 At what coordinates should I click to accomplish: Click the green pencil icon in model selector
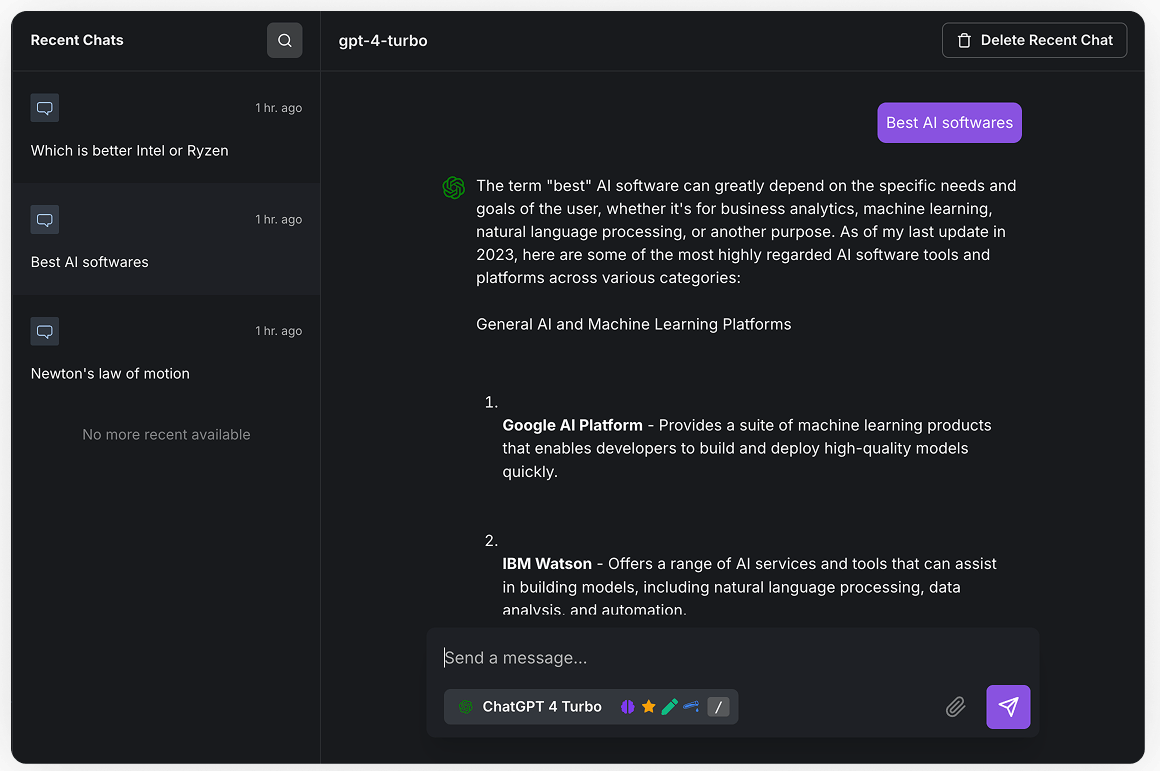click(x=669, y=707)
